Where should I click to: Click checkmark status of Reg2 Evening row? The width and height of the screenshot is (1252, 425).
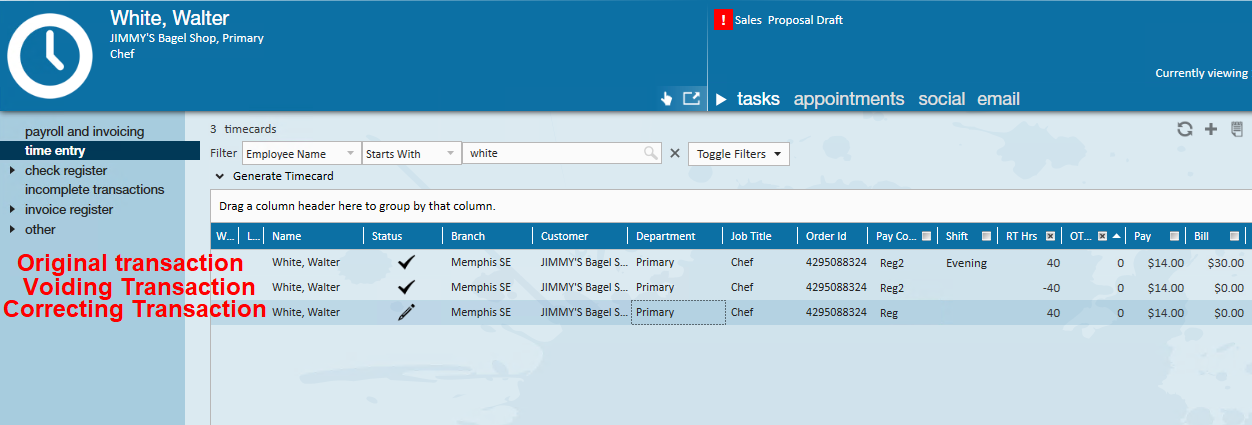tap(406, 263)
